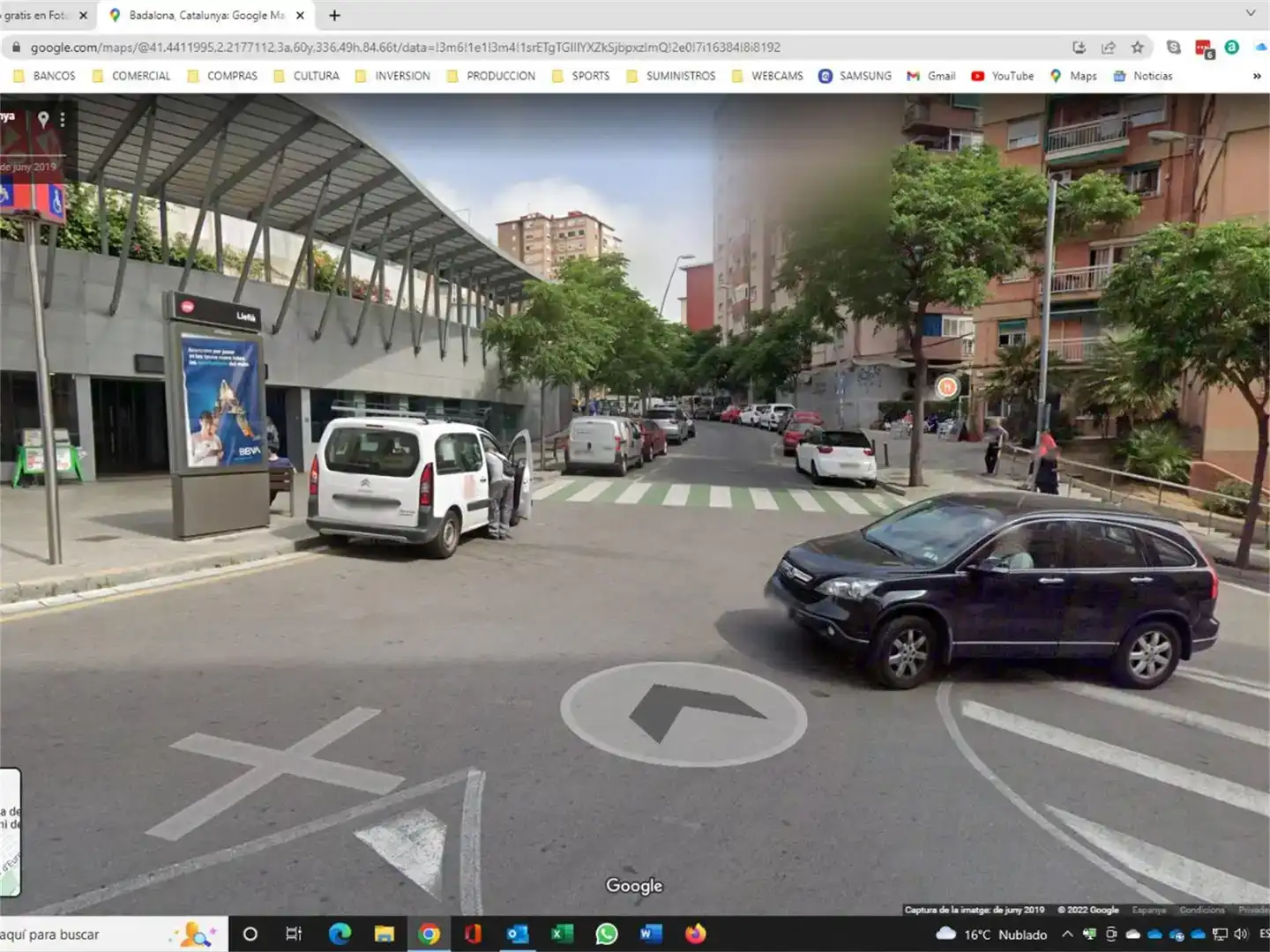Viewport: 1270px width, 952px height.
Task: Open the SPORTS bookmark folder
Action: pos(581,77)
